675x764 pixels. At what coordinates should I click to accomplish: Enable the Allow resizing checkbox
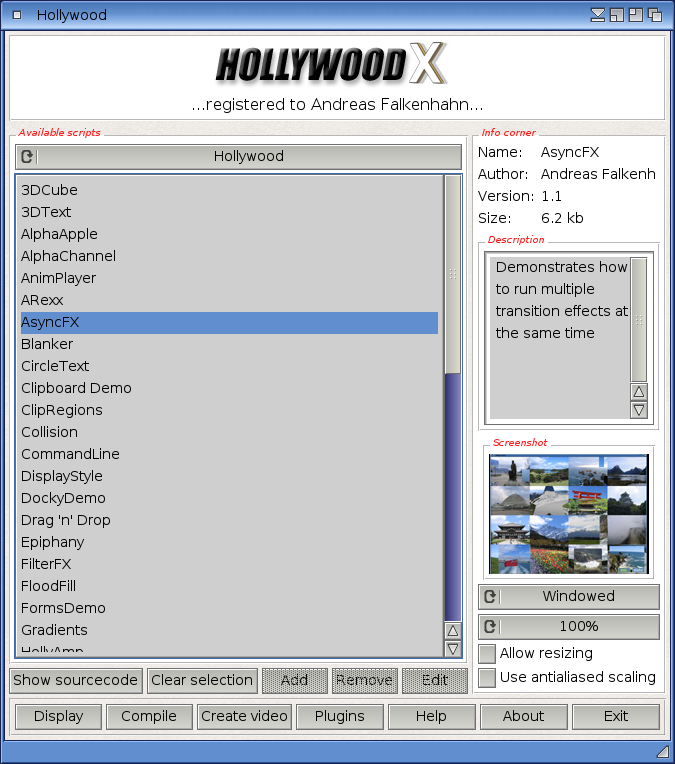click(487, 654)
